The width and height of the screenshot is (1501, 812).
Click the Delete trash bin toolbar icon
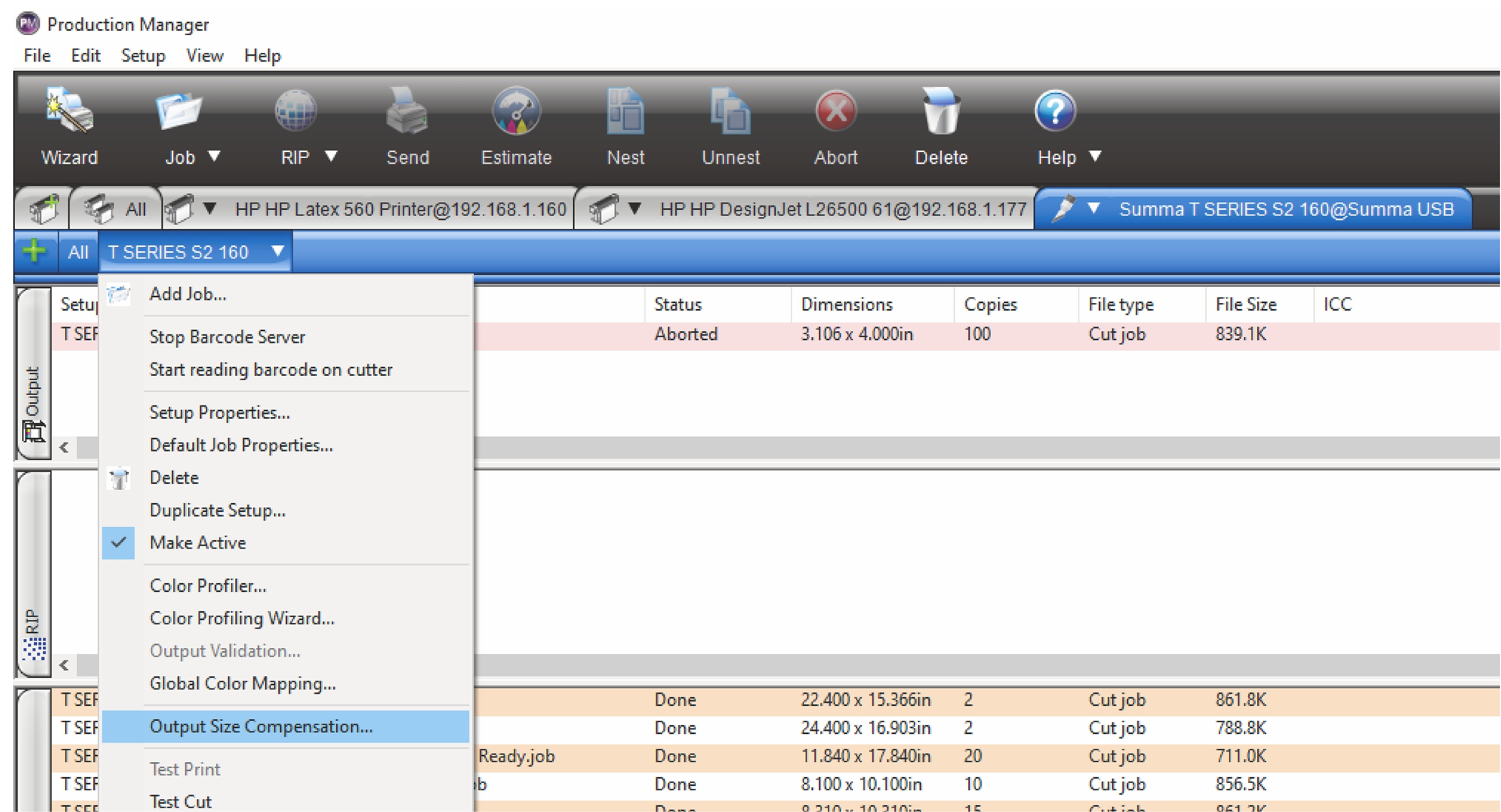941,111
